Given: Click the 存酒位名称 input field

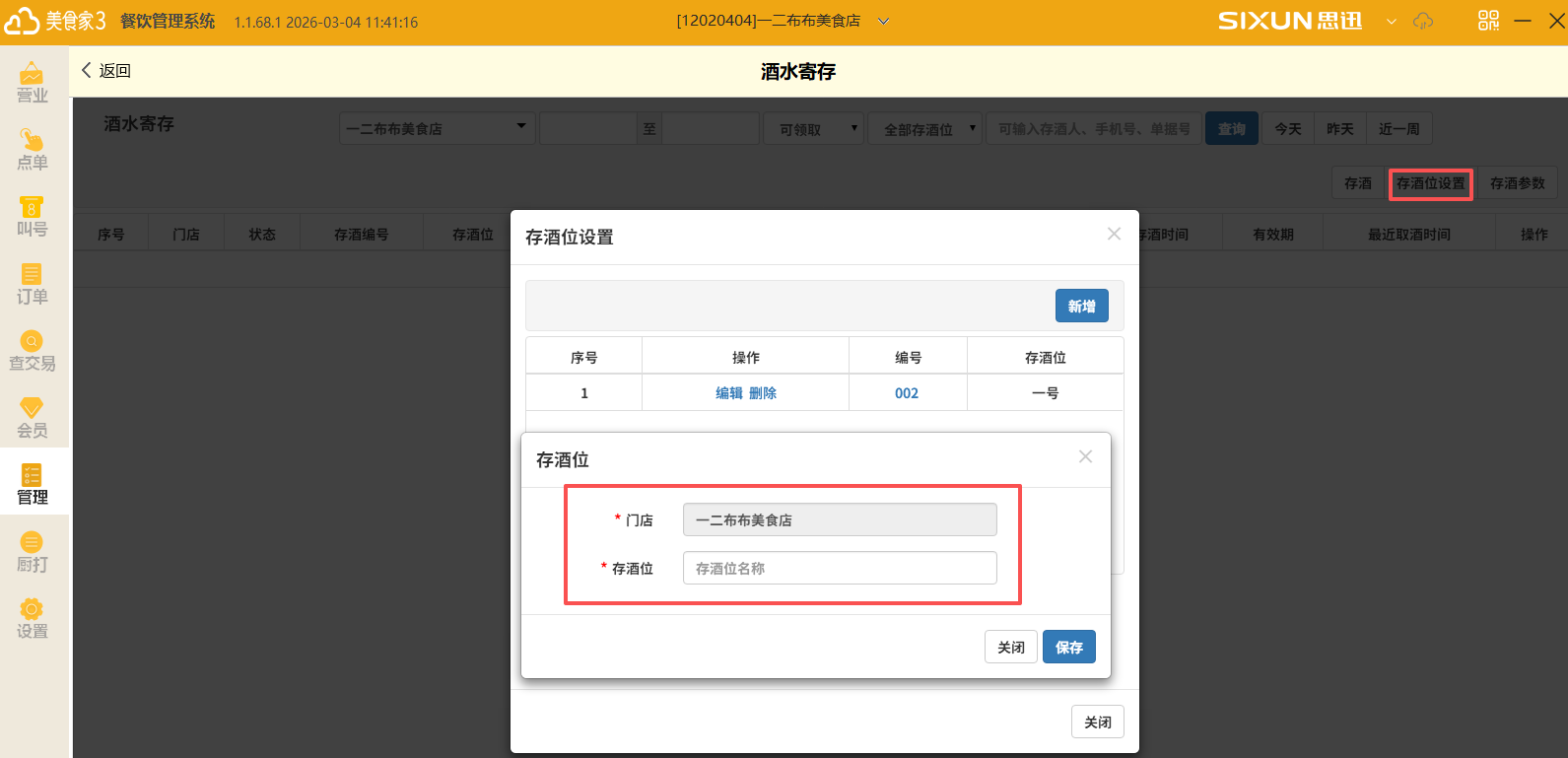Looking at the screenshot, I should click(839, 569).
